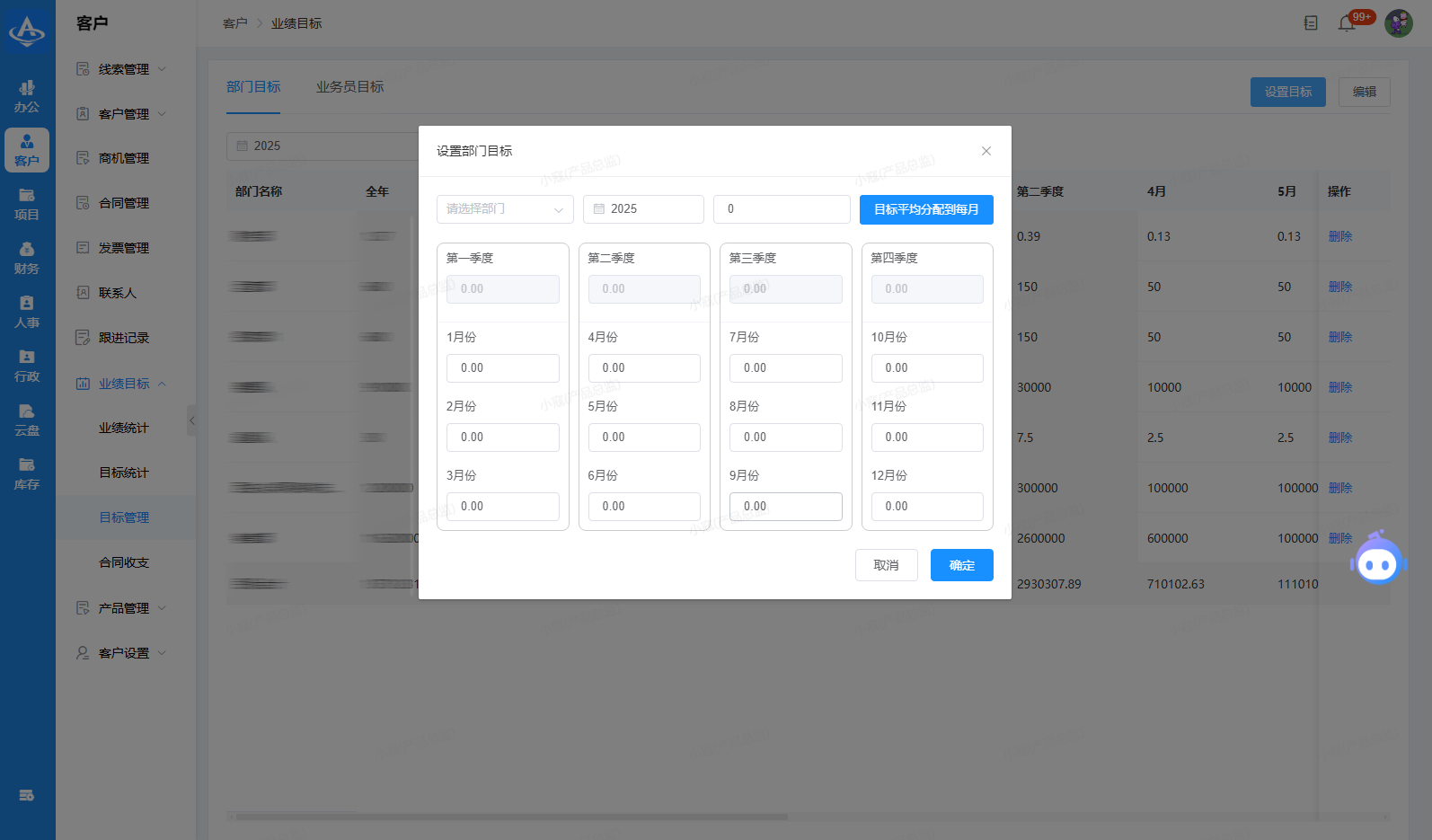The width and height of the screenshot is (1432, 840).
Task: Expand the 线索管理 menu
Action: point(122,69)
